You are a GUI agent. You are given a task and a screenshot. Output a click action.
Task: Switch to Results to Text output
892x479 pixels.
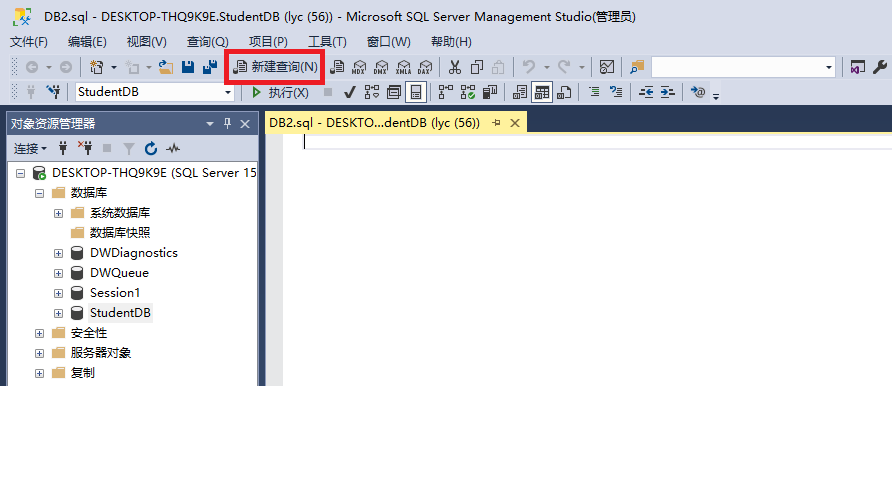520,92
